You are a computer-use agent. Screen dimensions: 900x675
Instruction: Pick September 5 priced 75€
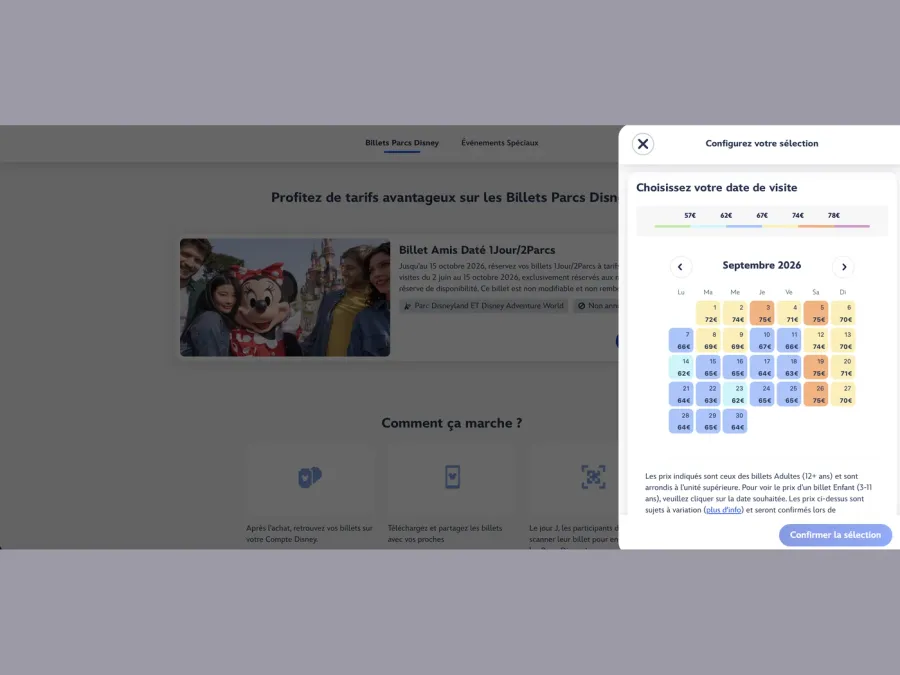pos(816,313)
